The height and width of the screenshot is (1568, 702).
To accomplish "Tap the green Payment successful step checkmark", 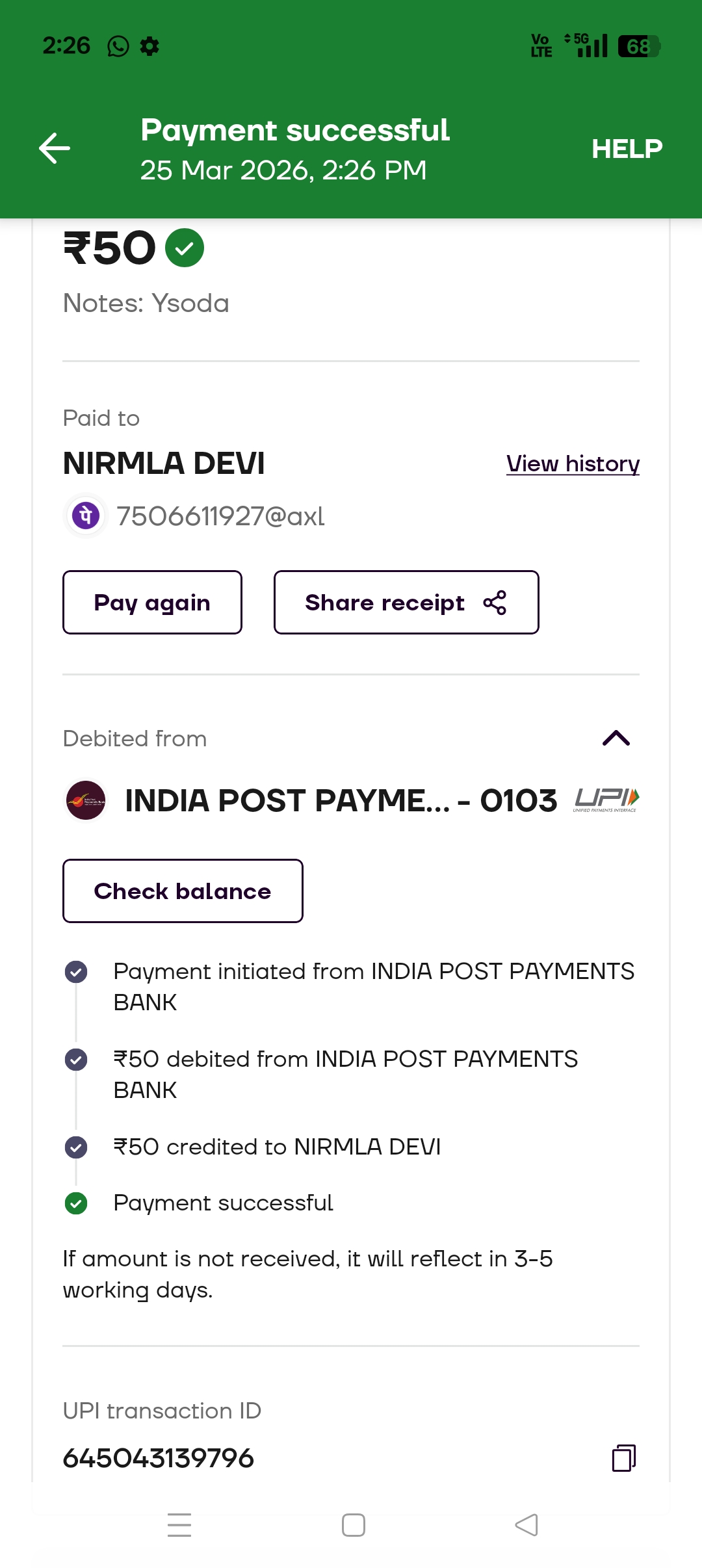I will (76, 1203).
